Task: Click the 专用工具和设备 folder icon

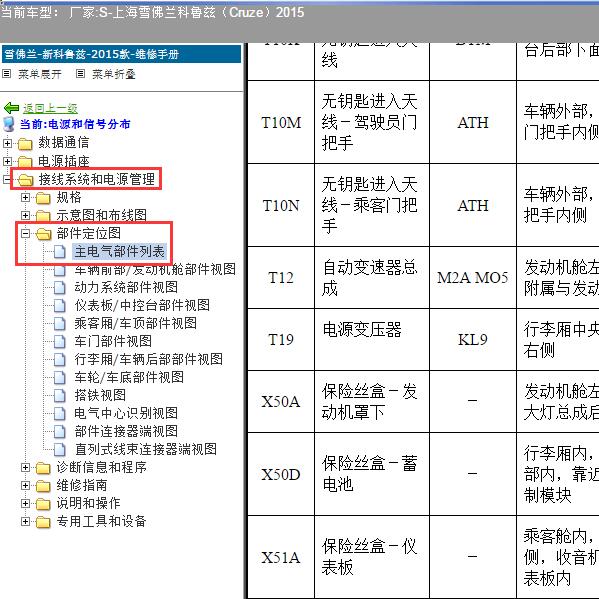Action: (43, 522)
